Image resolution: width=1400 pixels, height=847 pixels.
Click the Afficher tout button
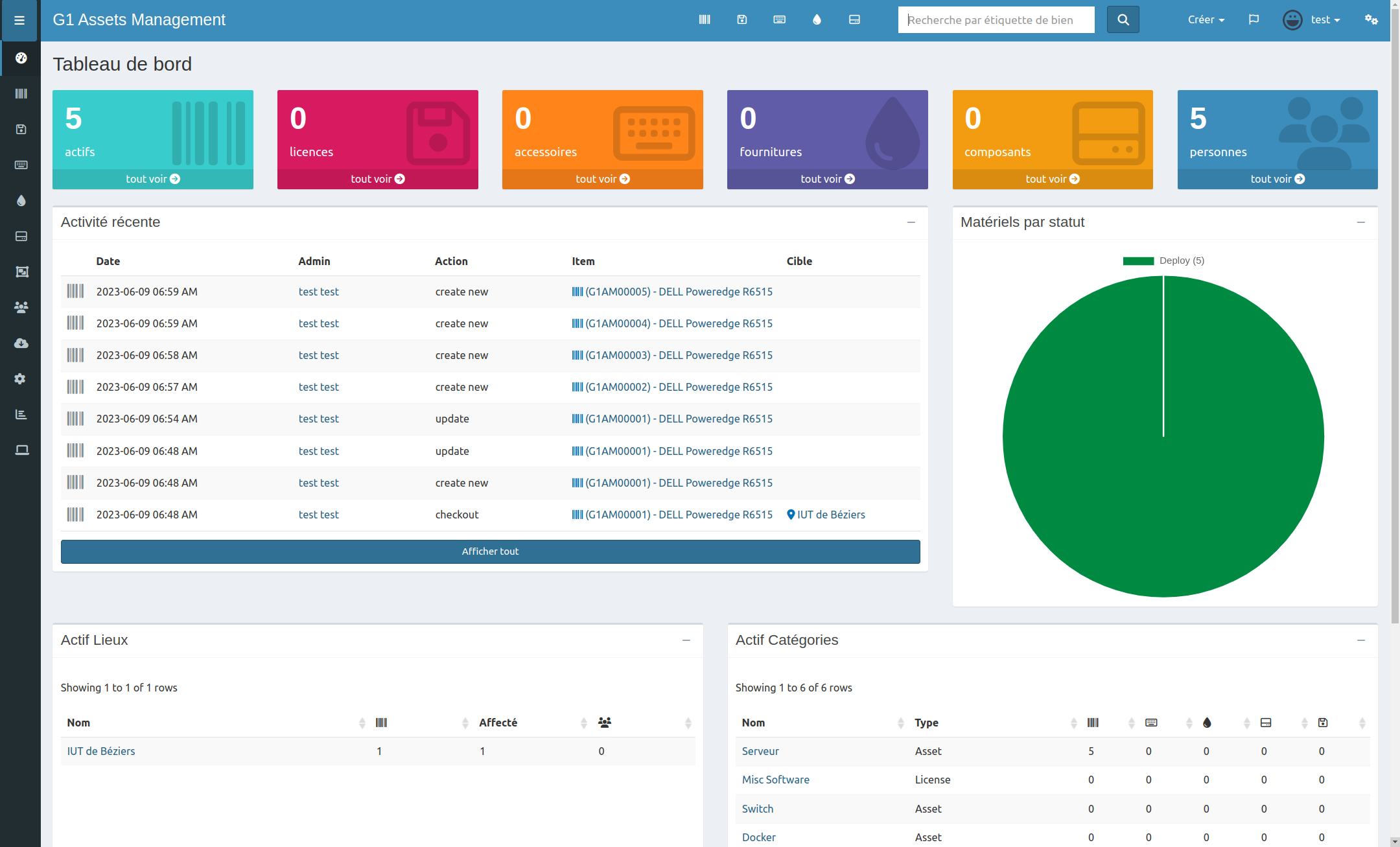tap(490, 551)
